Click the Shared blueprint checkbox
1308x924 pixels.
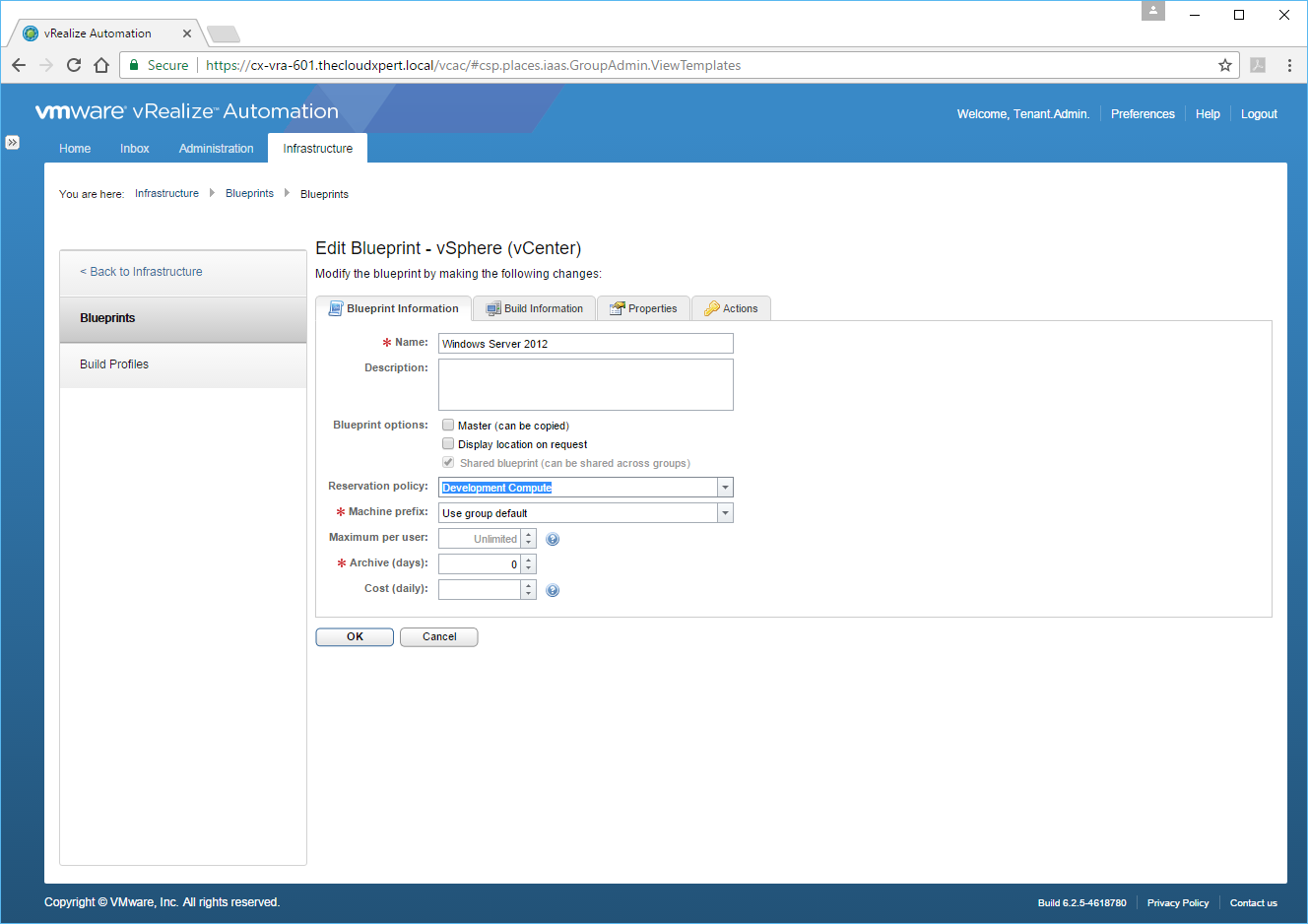pos(448,462)
